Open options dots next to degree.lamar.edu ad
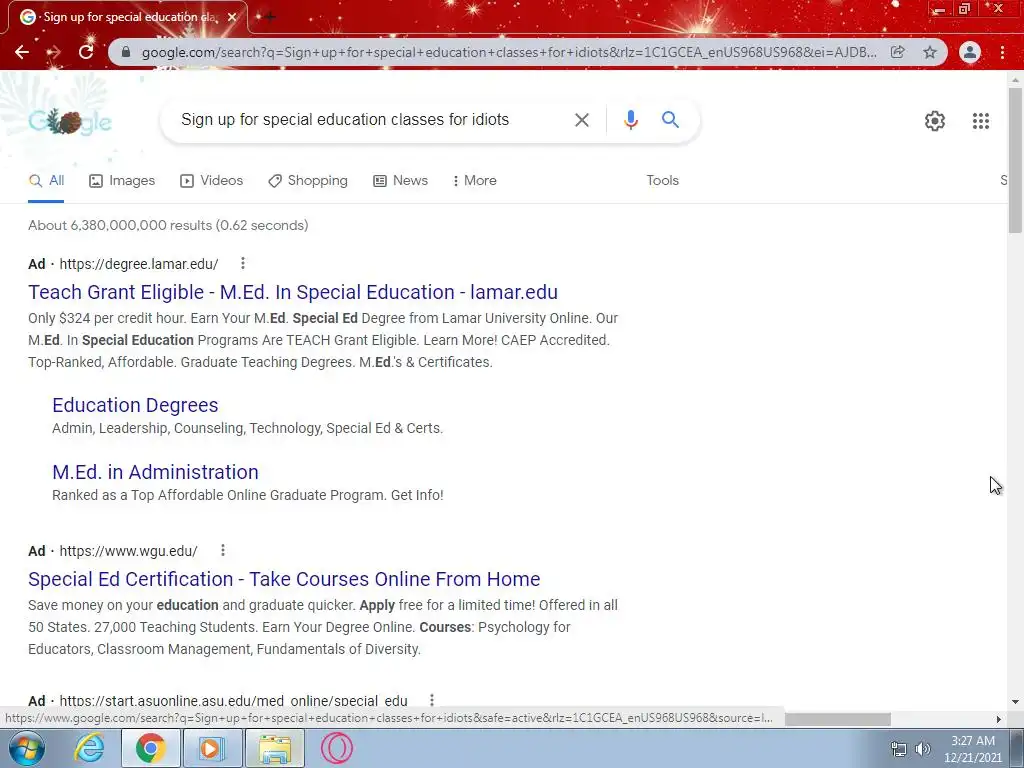The width and height of the screenshot is (1024, 768). pyautogui.click(x=243, y=263)
